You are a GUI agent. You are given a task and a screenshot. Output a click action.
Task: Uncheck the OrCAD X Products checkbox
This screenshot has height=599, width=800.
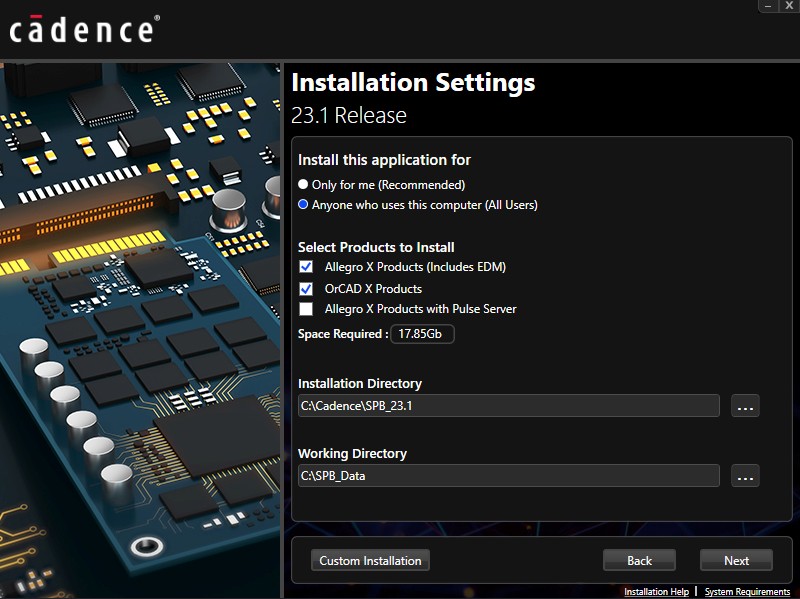306,289
